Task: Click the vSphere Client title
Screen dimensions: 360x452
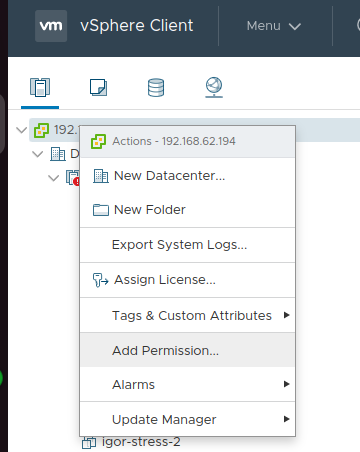Action: coord(137,26)
